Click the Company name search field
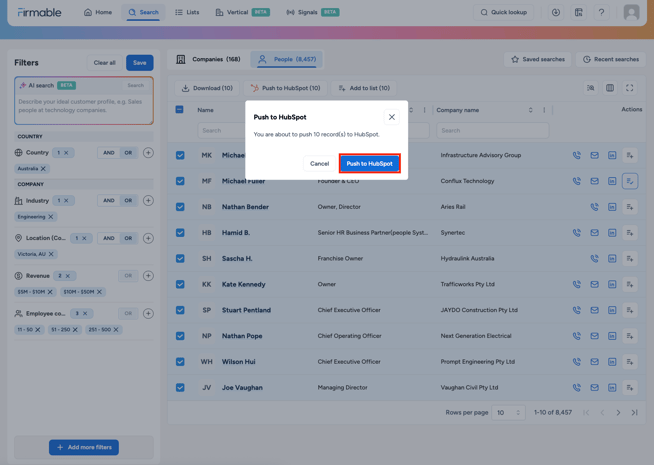 493,131
